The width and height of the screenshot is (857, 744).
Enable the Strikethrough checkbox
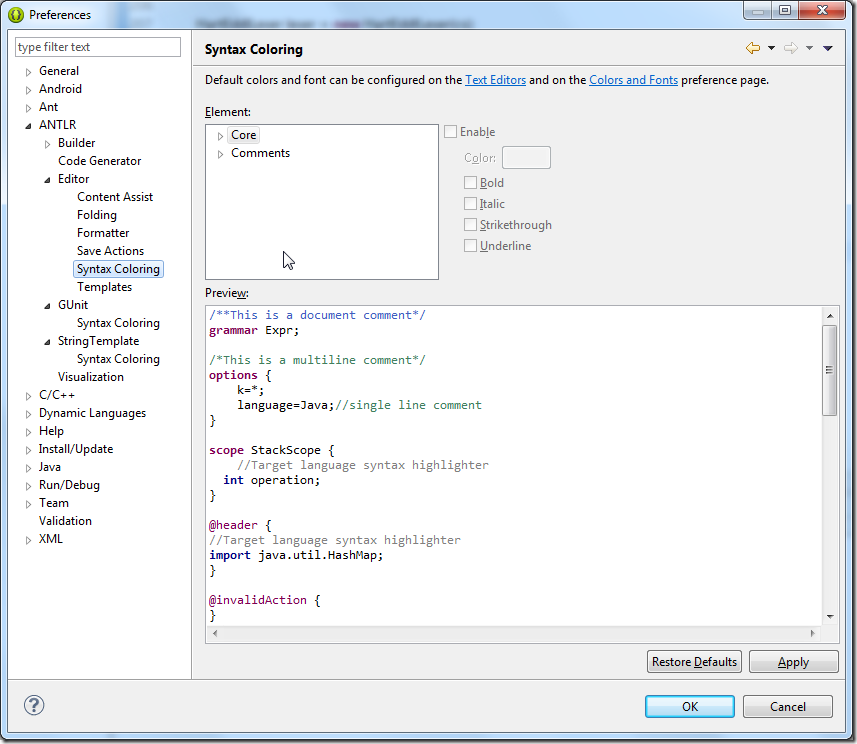(x=471, y=225)
